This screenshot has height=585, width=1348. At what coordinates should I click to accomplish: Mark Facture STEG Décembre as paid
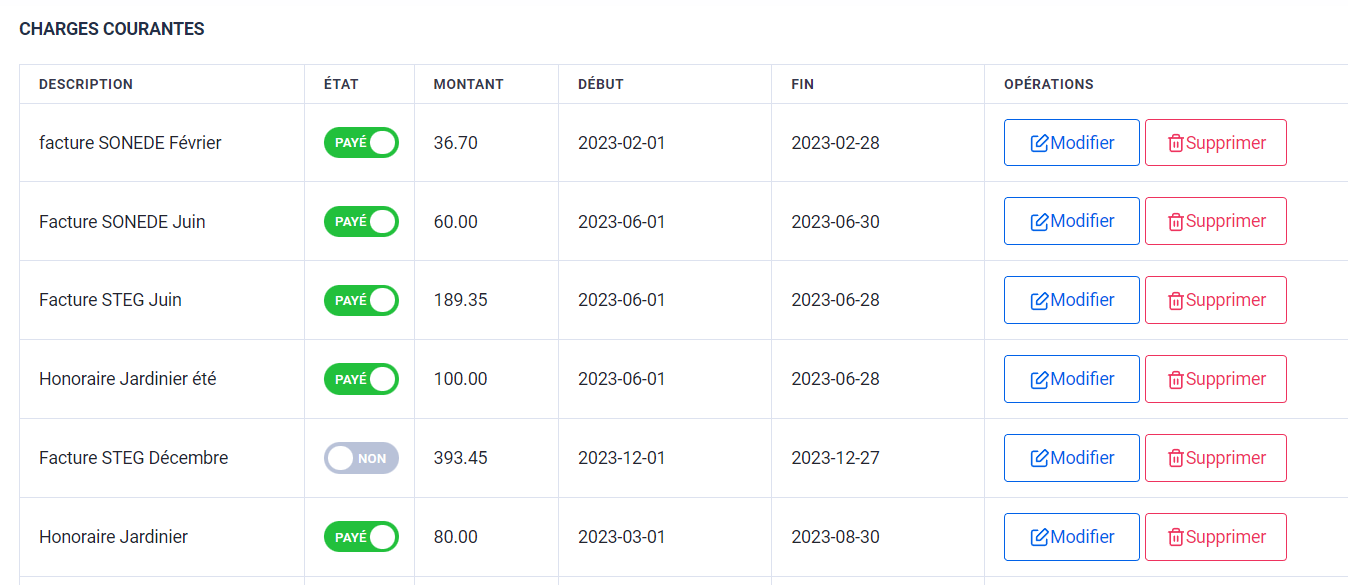[x=361, y=458]
